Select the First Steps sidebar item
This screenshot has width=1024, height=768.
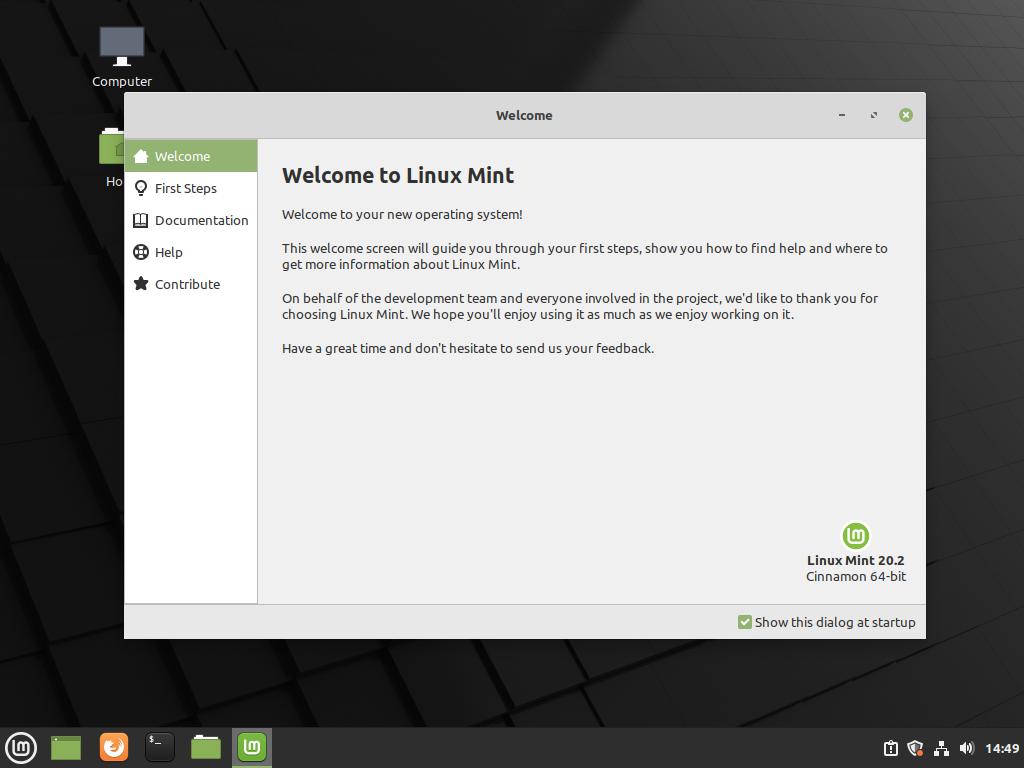[x=186, y=188]
